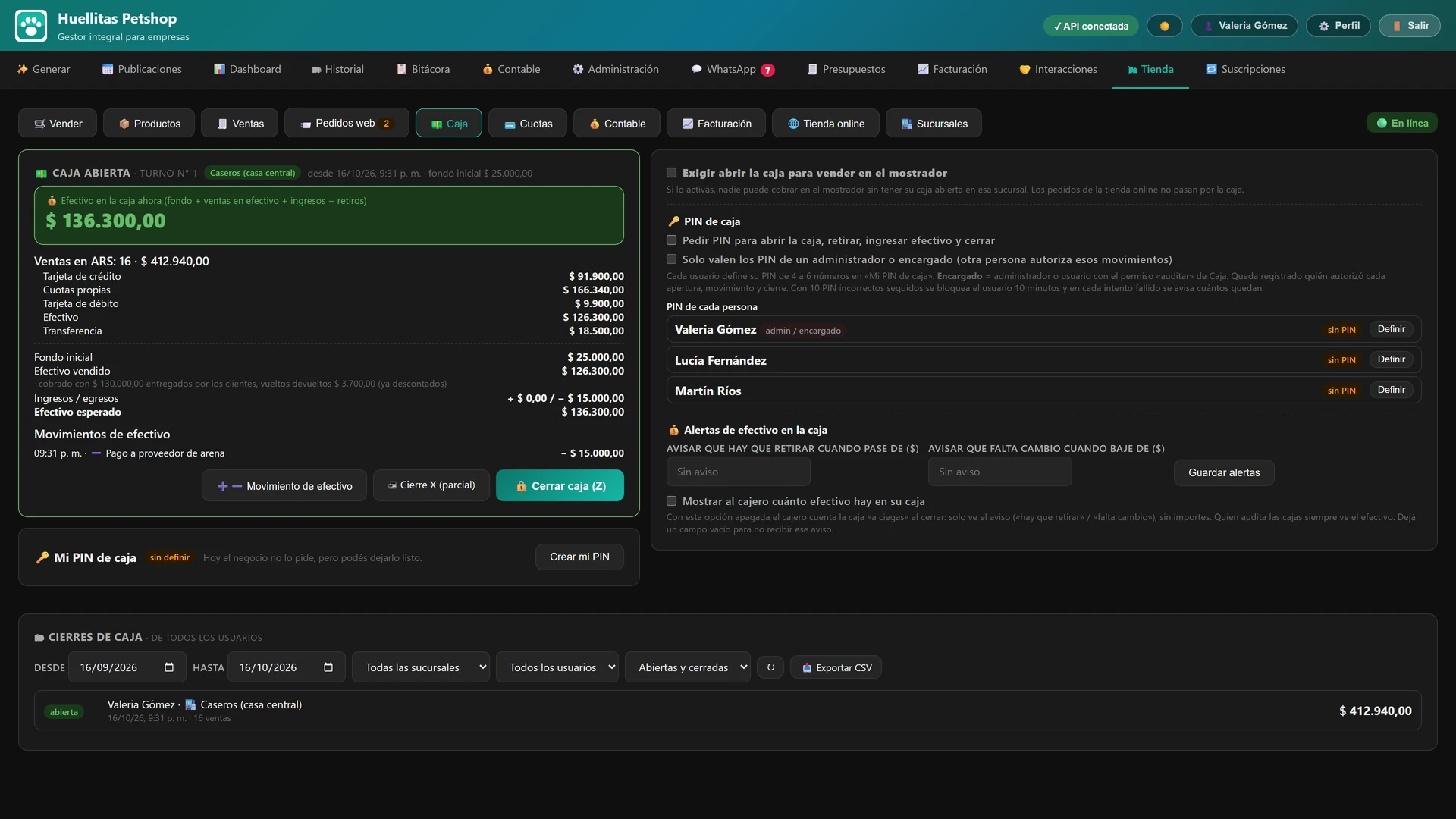
Task: Click the Pago a proveedor de arena movement
Action: click(x=329, y=453)
